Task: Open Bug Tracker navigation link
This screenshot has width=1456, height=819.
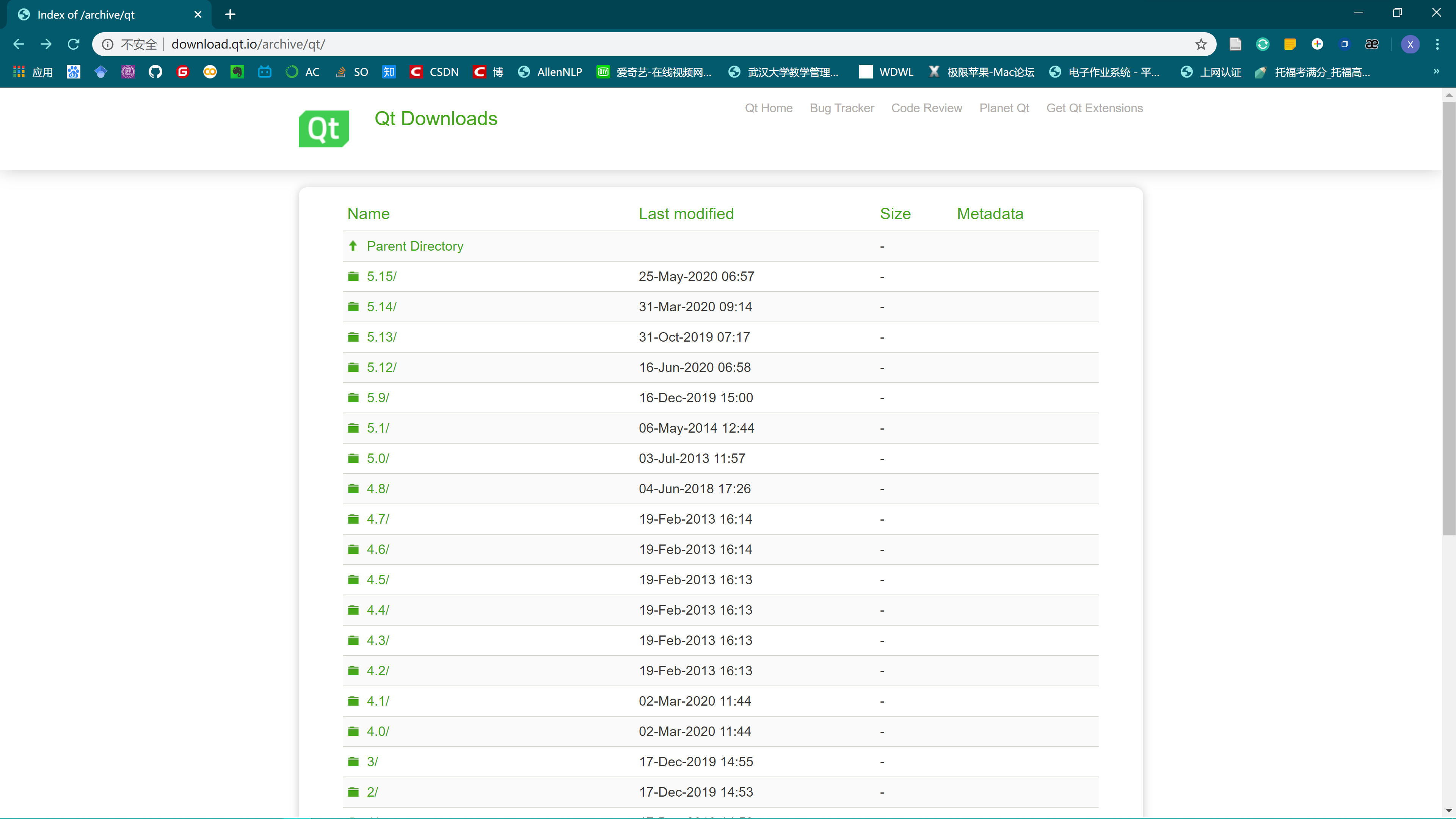Action: click(x=842, y=108)
